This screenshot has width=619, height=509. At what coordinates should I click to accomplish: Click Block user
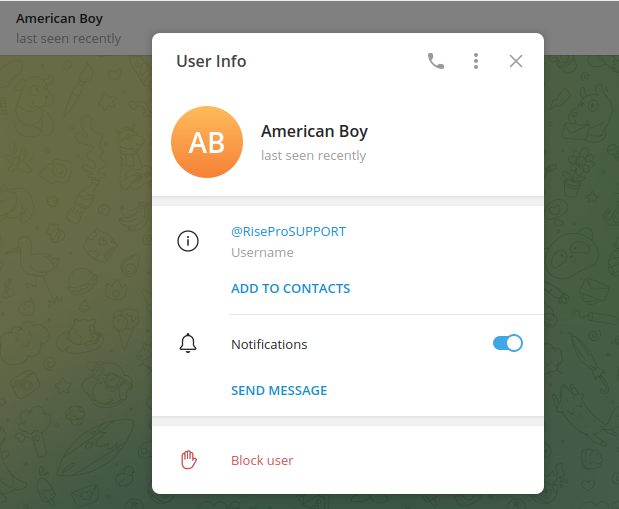click(262, 460)
